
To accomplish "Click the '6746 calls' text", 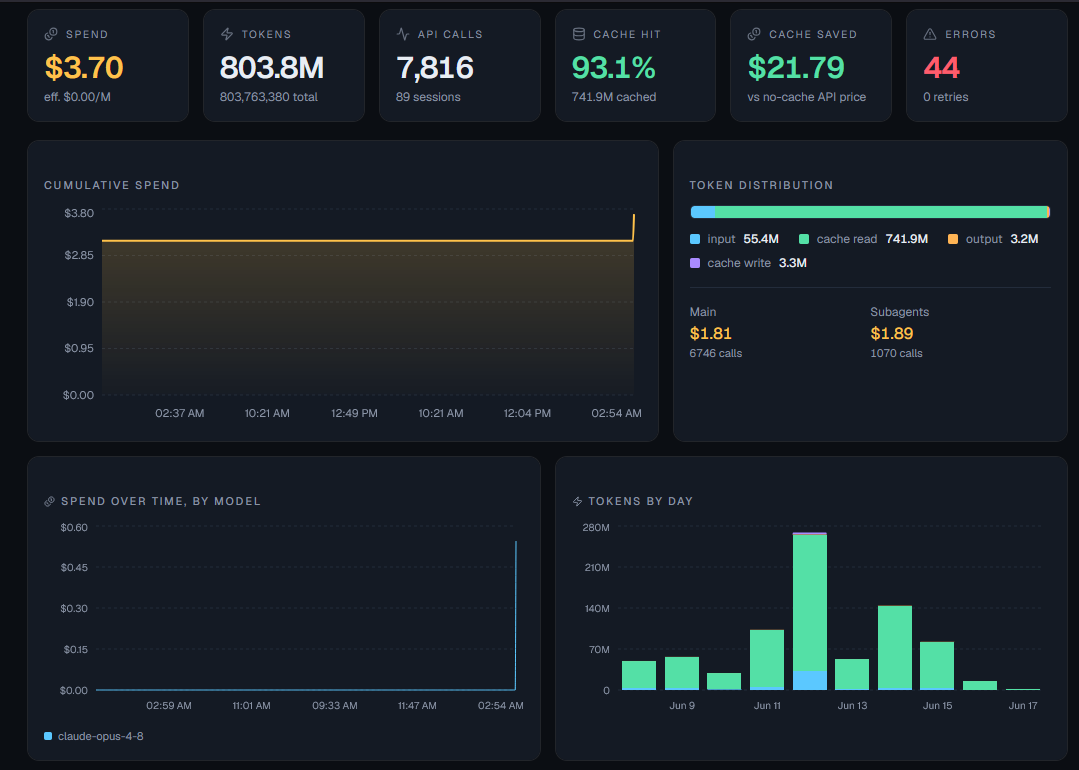I will point(716,354).
